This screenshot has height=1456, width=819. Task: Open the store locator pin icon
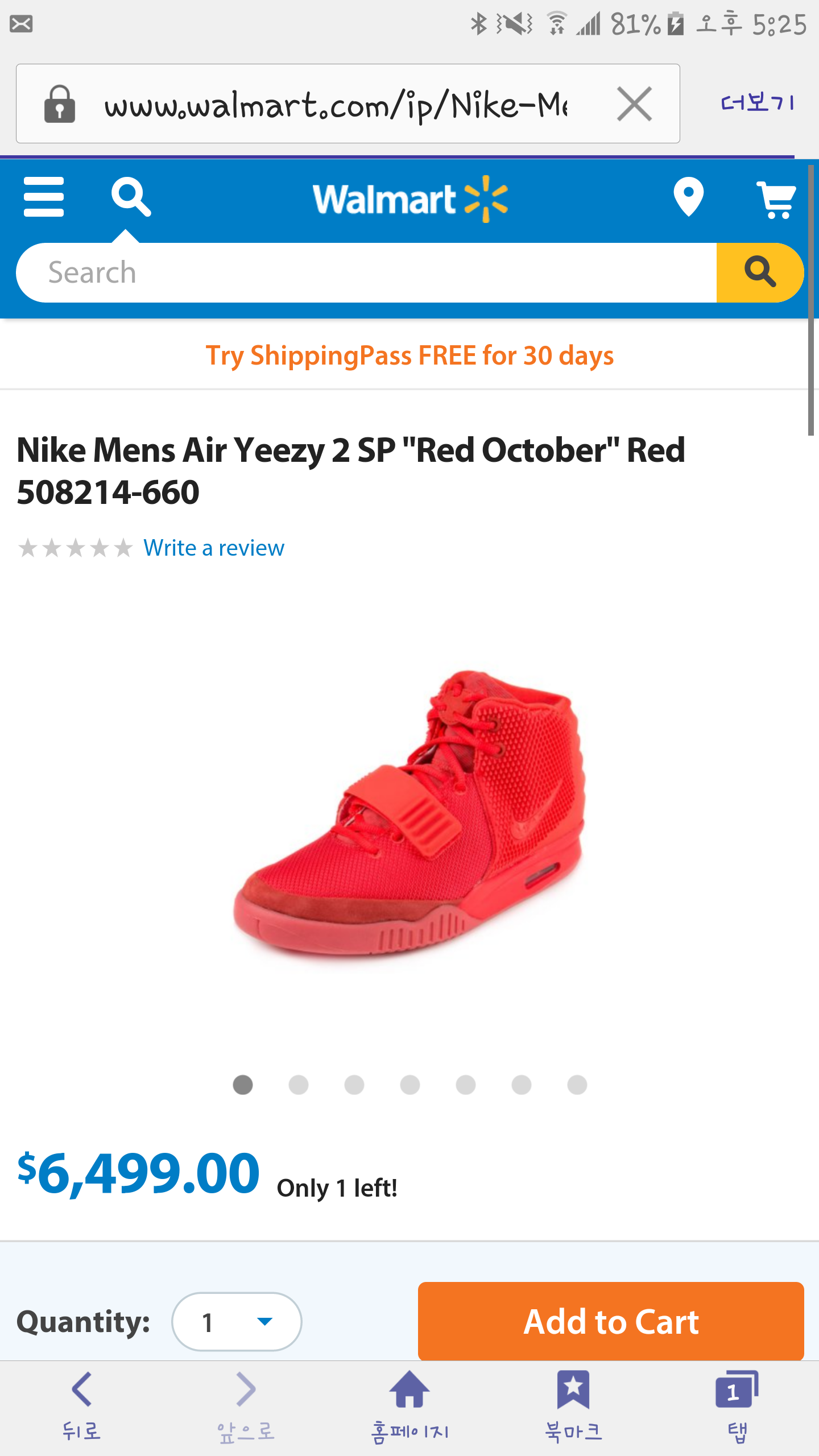click(688, 197)
